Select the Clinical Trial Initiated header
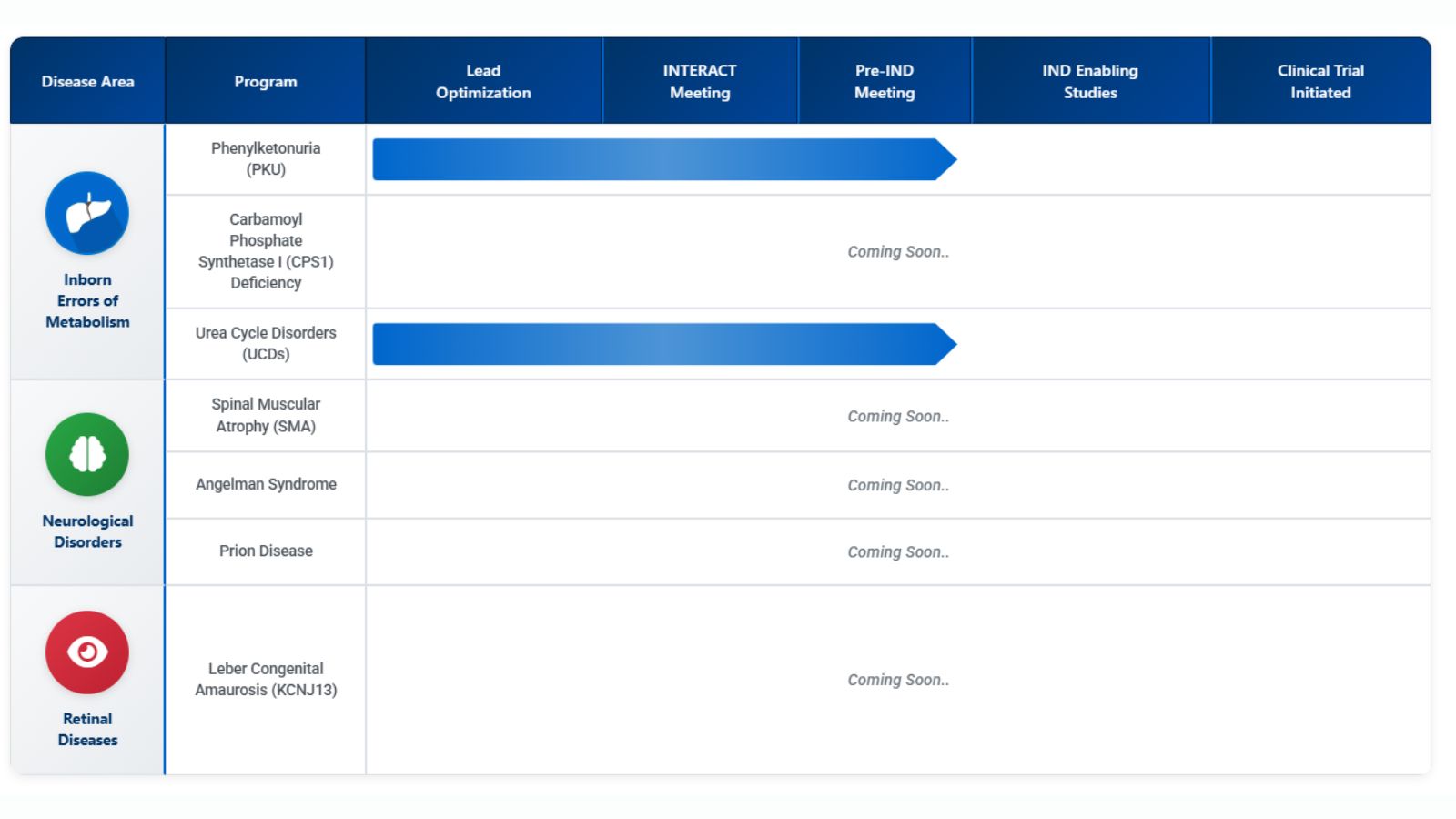 tap(1319, 81)
